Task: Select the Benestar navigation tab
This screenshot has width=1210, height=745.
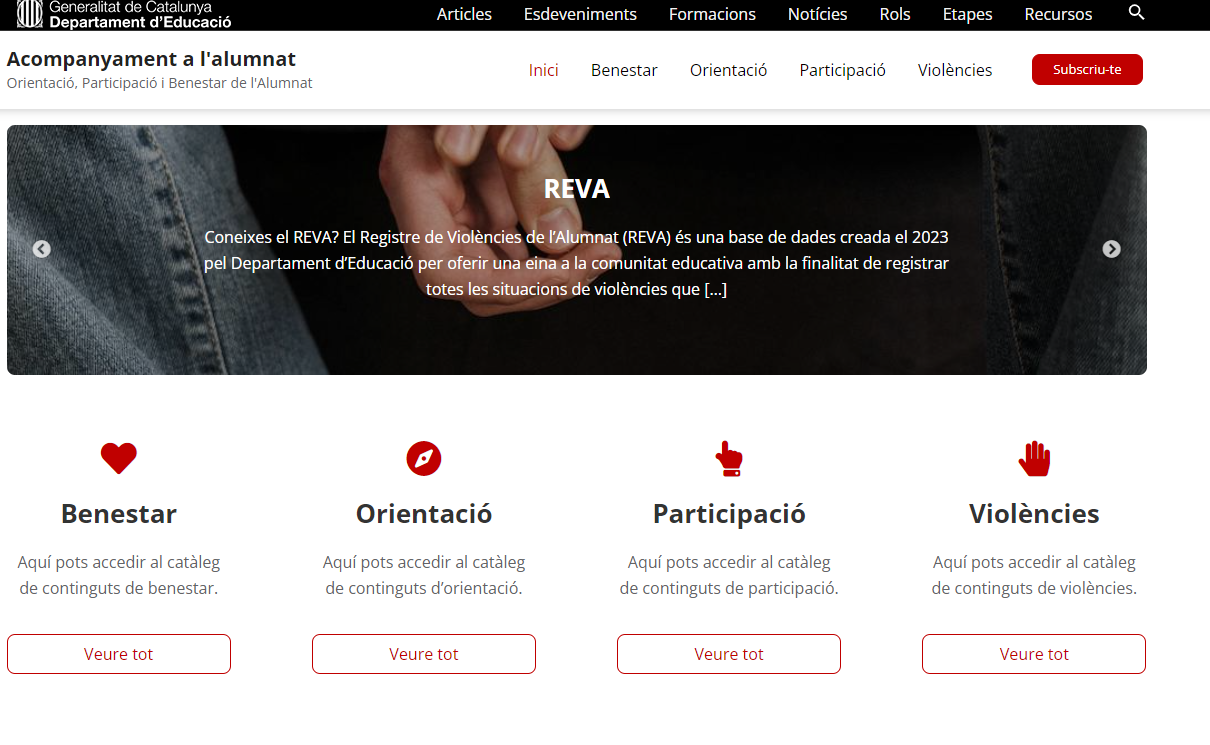Action: tap(624, 70)
